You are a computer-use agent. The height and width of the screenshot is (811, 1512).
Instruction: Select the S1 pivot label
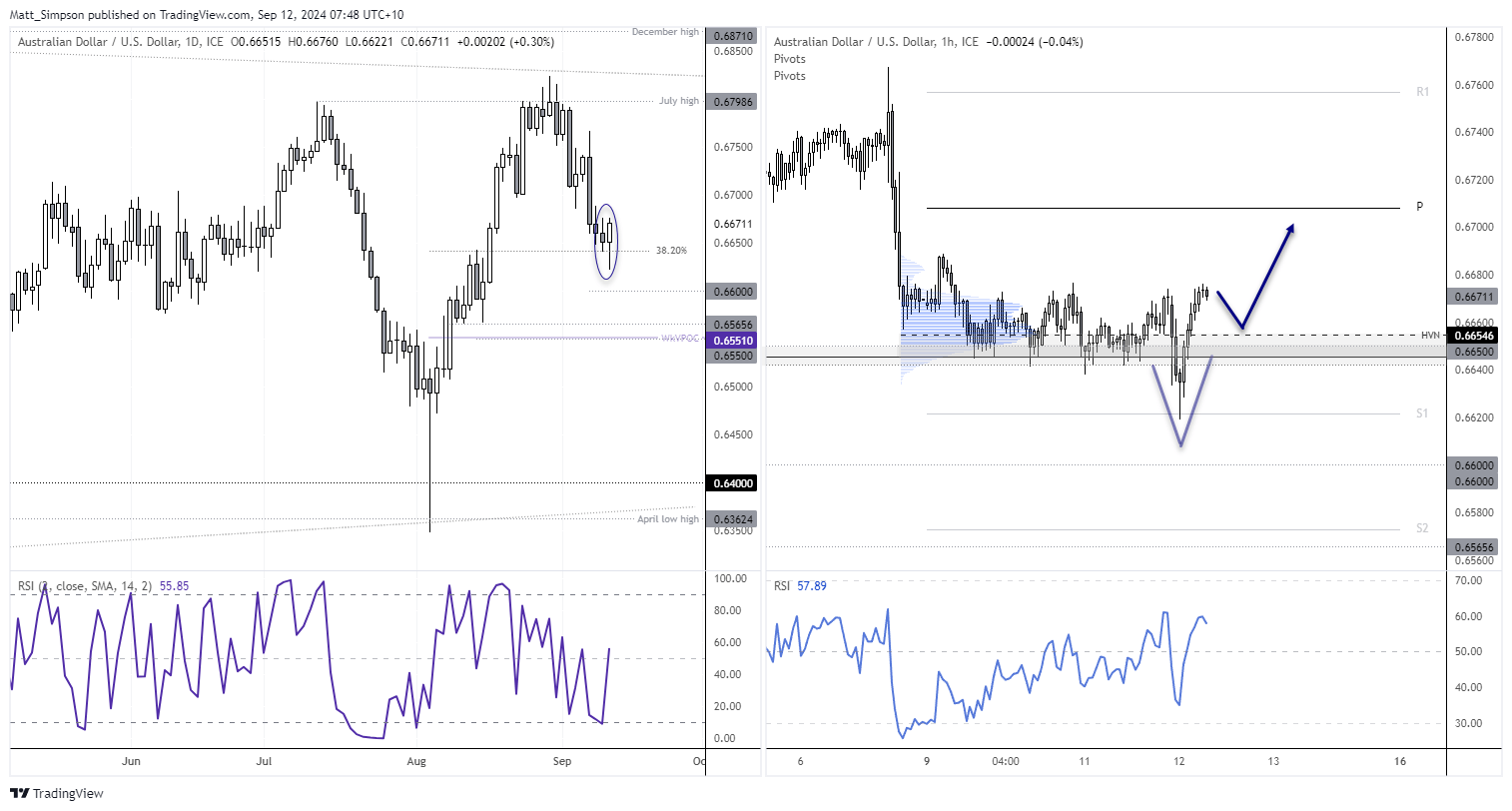[x=1422, y=413]
